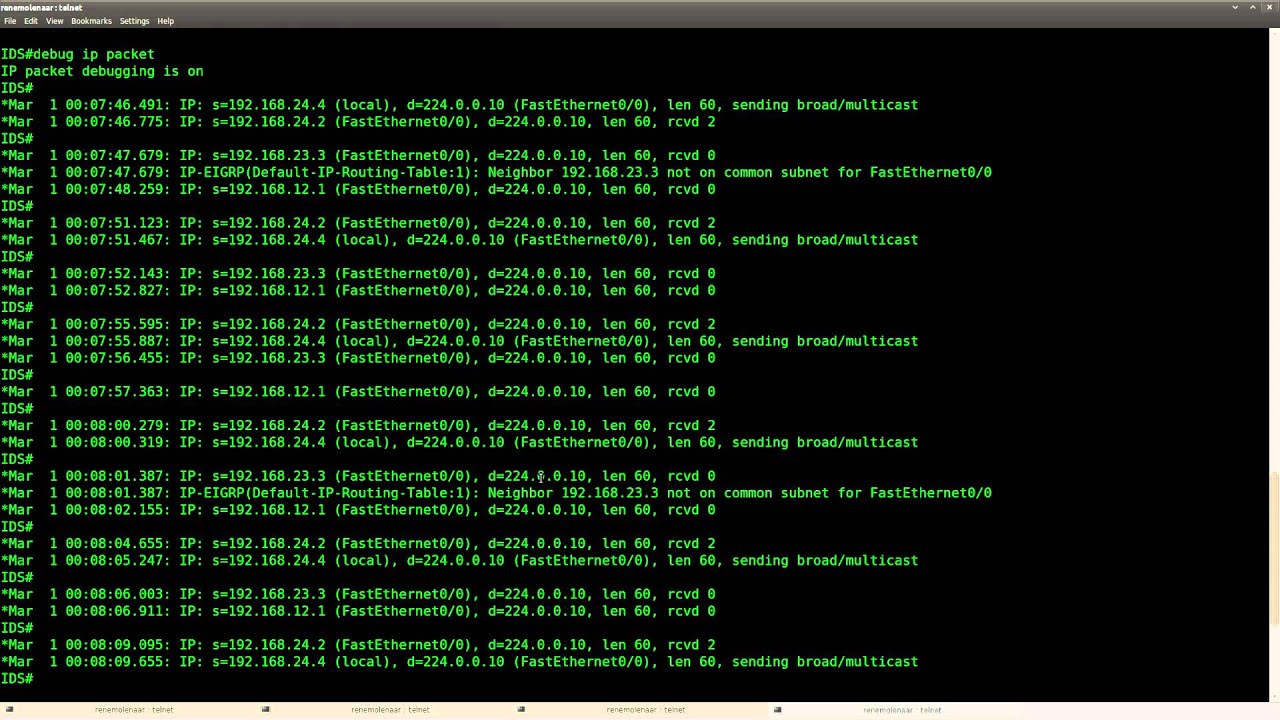This screenshot has width=1280, height=720.
Task: Click the log line timestamped 00:08:04.655
Action: [358, 544]
